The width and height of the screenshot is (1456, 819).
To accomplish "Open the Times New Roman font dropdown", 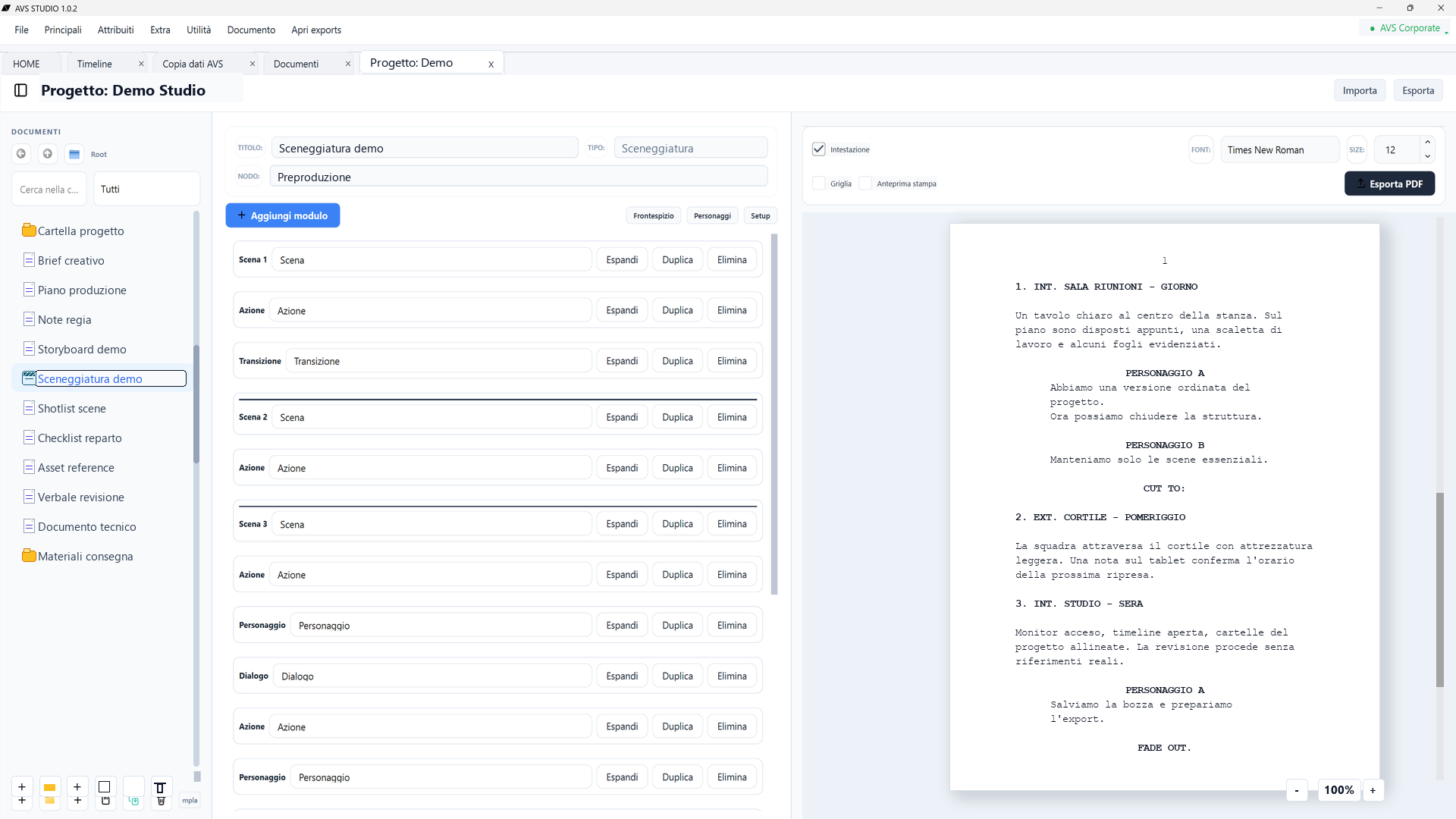I will [1280, 149].
